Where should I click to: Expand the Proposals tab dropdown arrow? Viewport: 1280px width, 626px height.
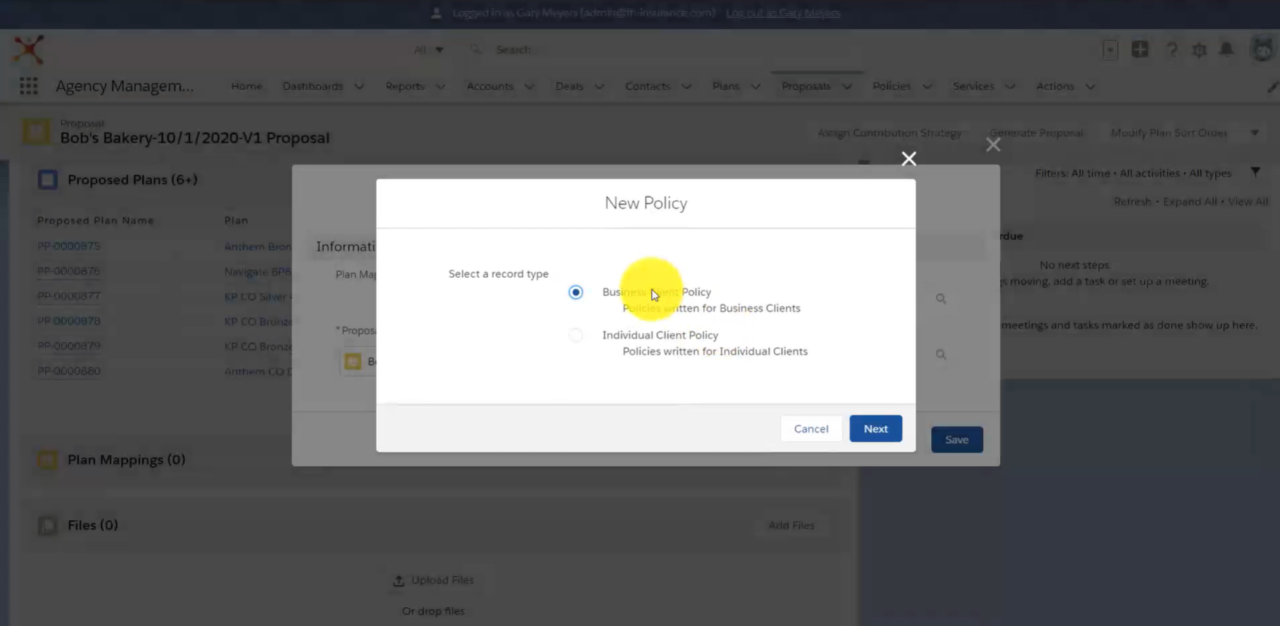846,86
